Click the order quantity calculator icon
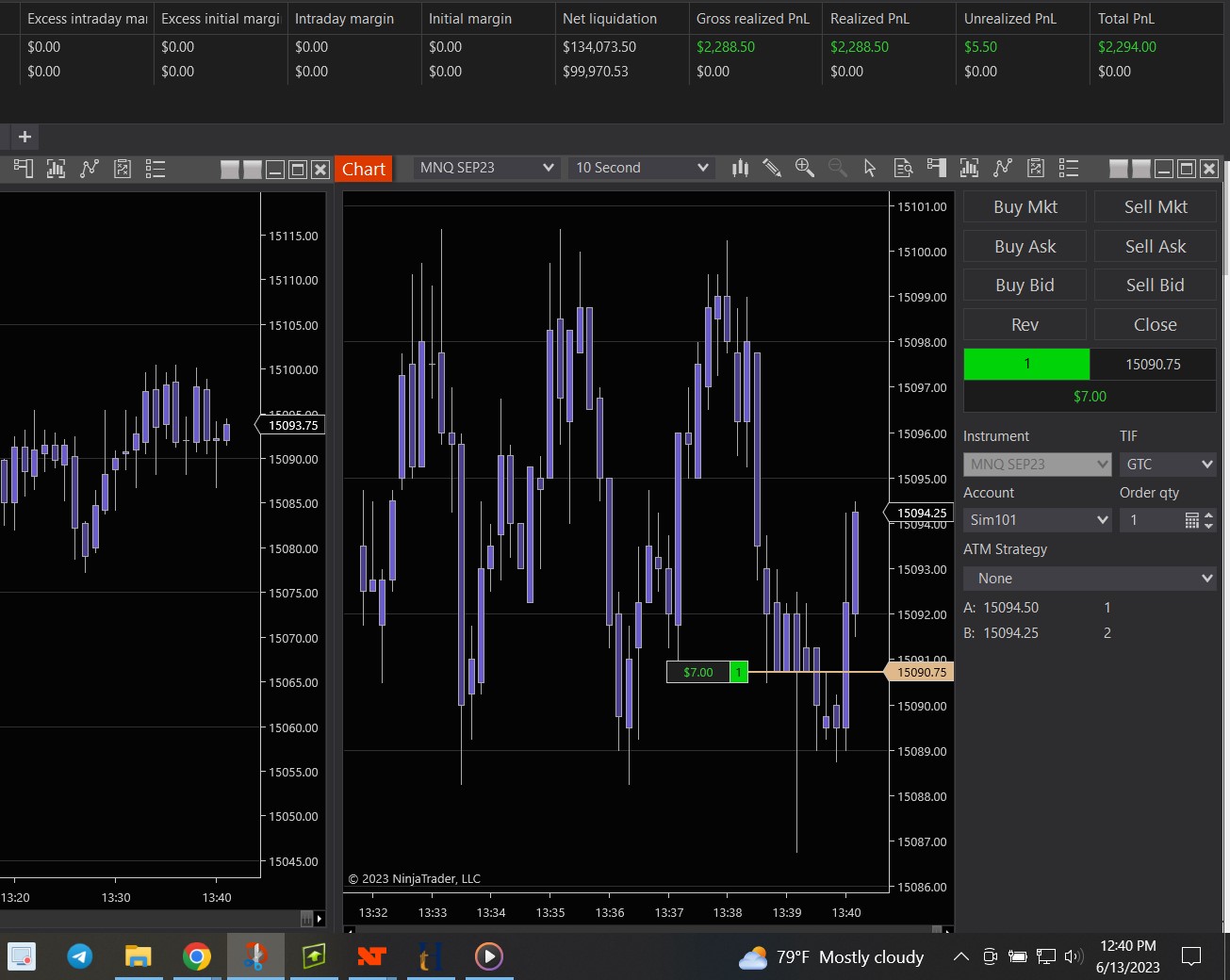 [1191, 520]
